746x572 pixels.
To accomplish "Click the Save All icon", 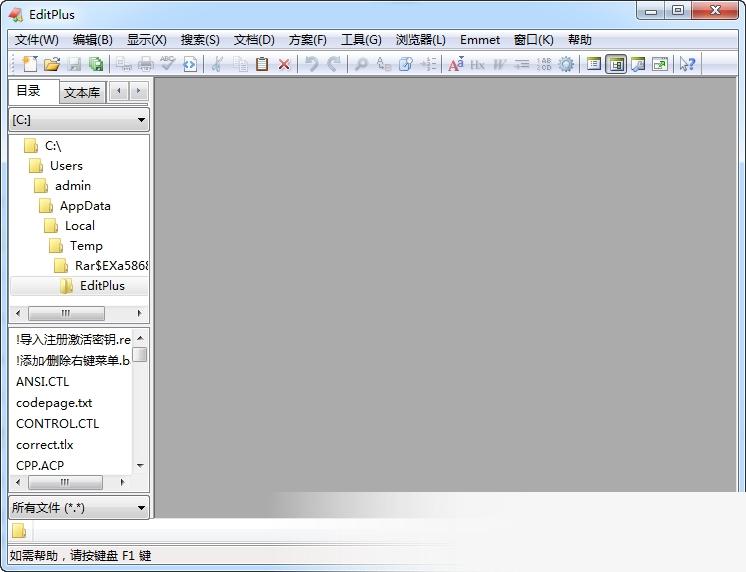I will click(96, 64).
